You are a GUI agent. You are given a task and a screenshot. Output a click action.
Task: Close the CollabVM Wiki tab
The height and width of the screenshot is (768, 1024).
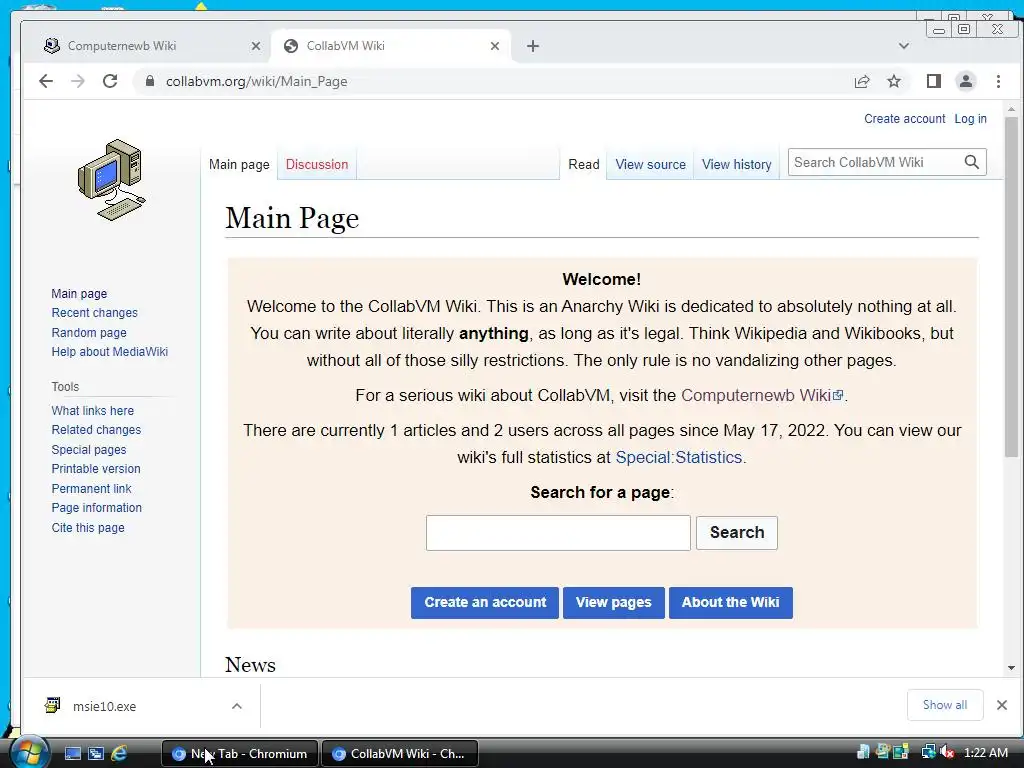tap(495, 46)
